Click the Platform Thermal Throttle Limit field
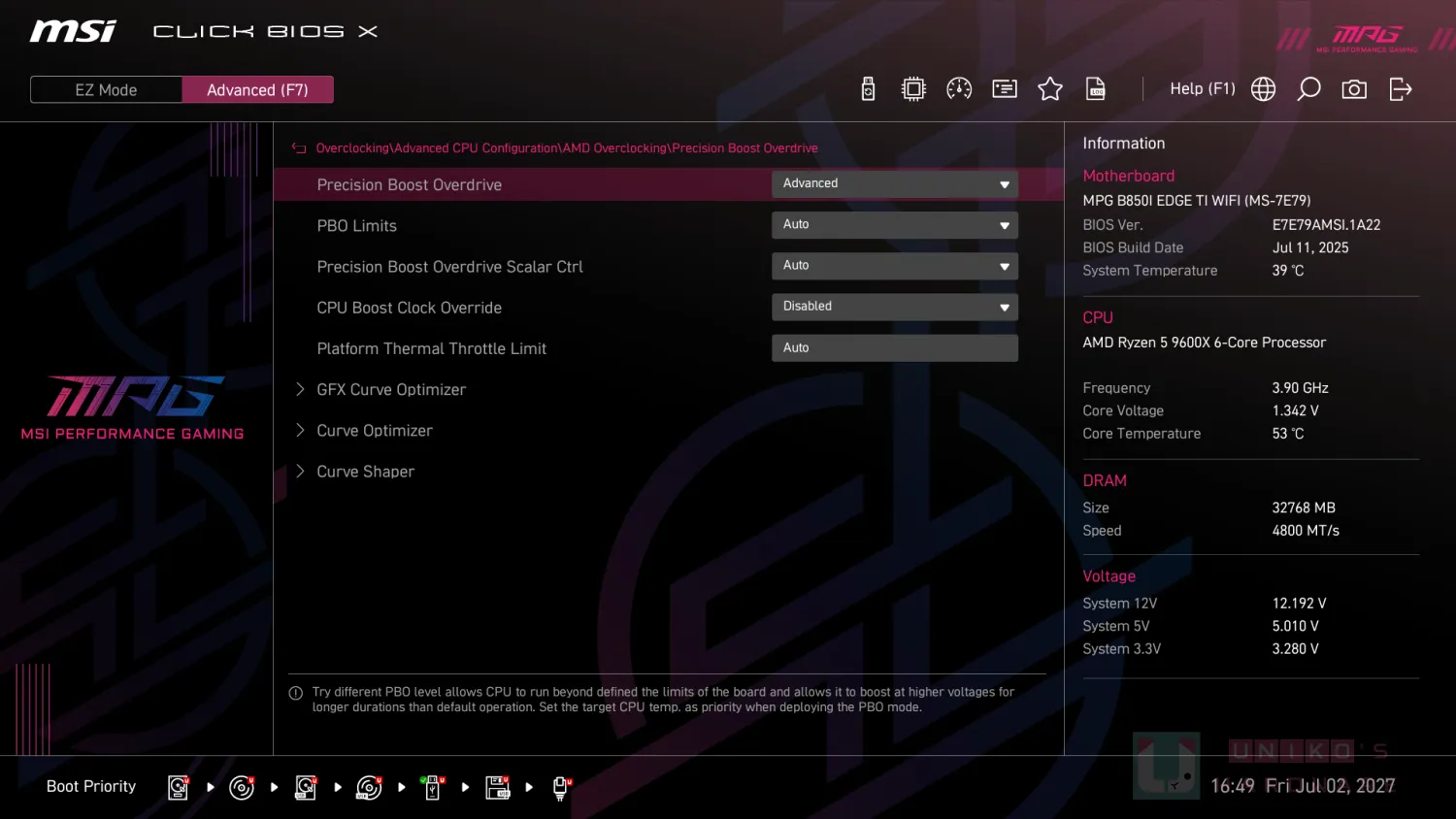Screen dimensions: 1456x819 (895, 347)
